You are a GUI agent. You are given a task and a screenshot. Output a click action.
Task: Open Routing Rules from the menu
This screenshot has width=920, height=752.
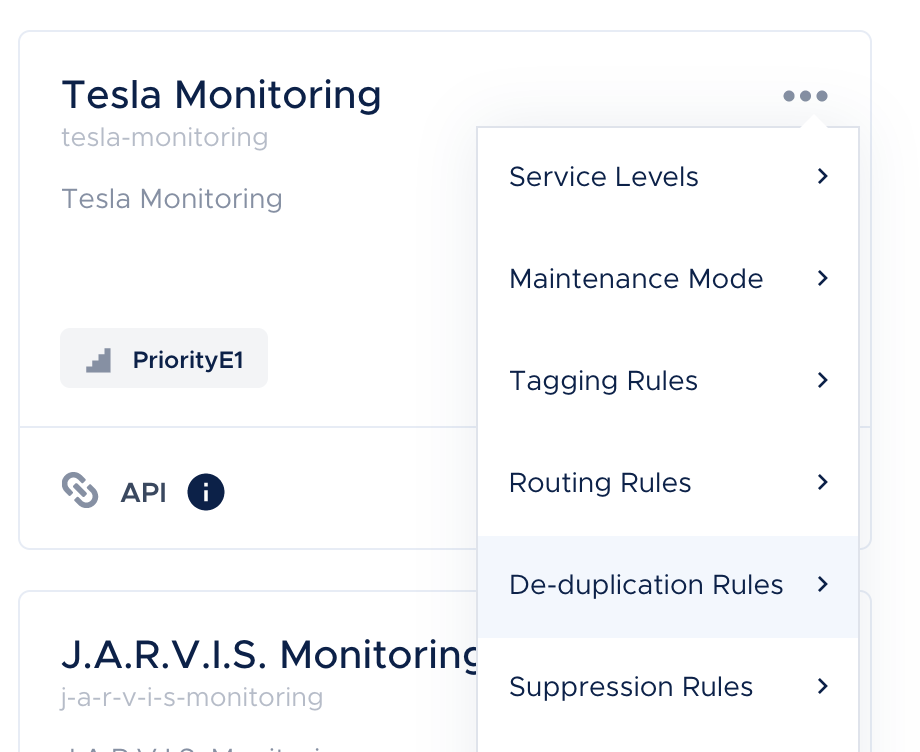click(x=668, y=483)
